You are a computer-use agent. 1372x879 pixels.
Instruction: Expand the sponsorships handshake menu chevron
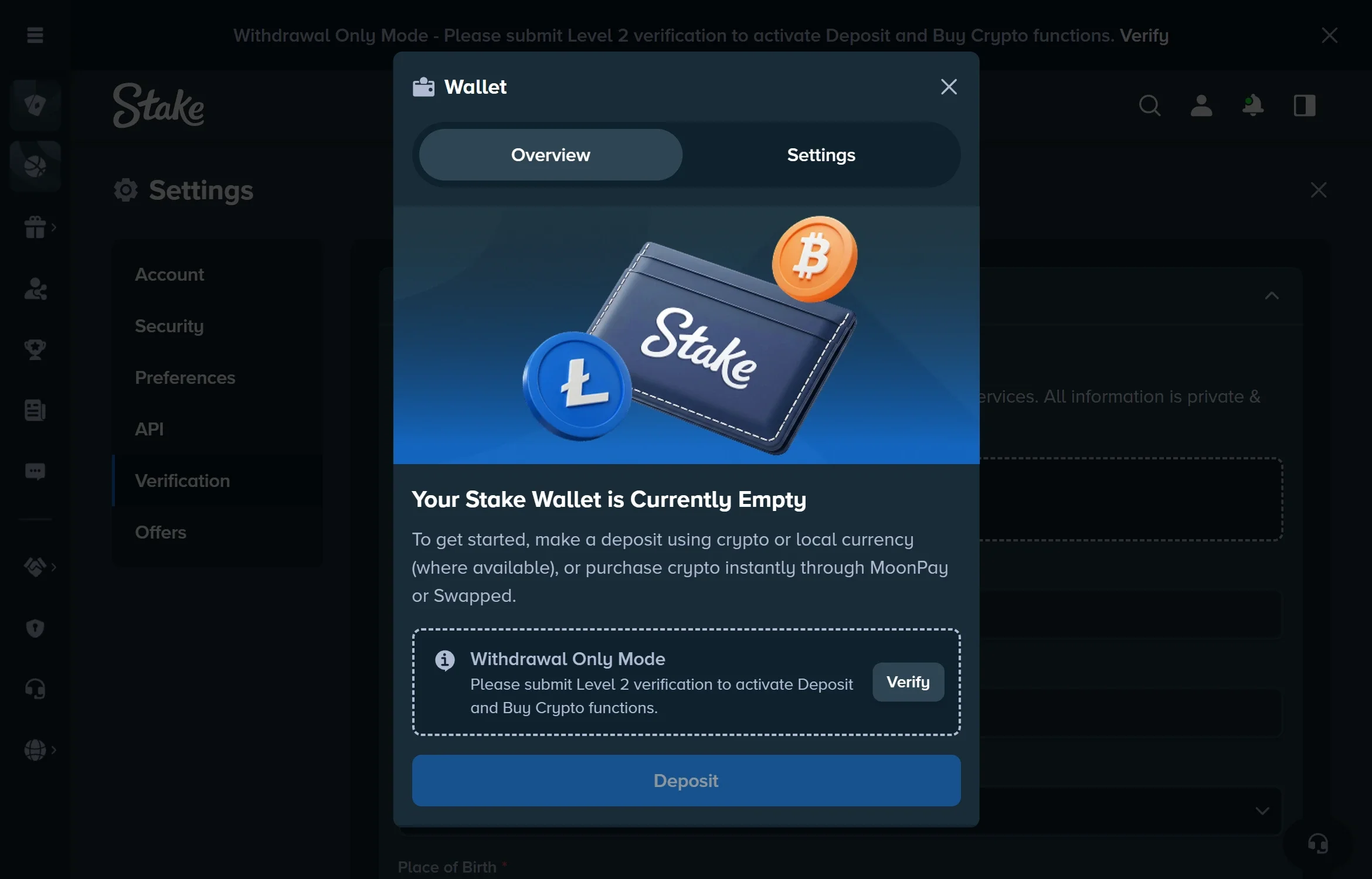[x=53, y=567]
